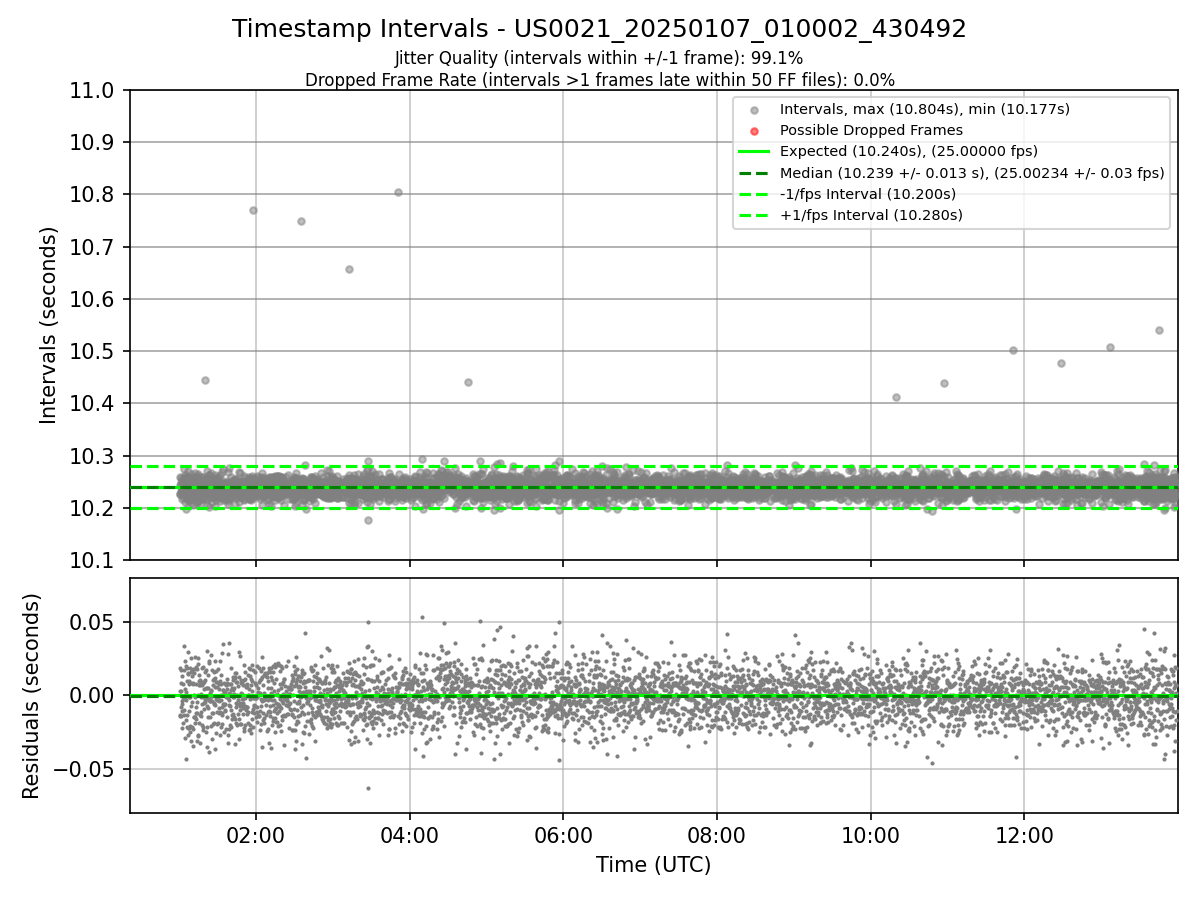Click the 'Residuals (seconds)' y-axis label
Image resolution: width=1200 pixels, height=900 pixels.
[x=32, y=696]
